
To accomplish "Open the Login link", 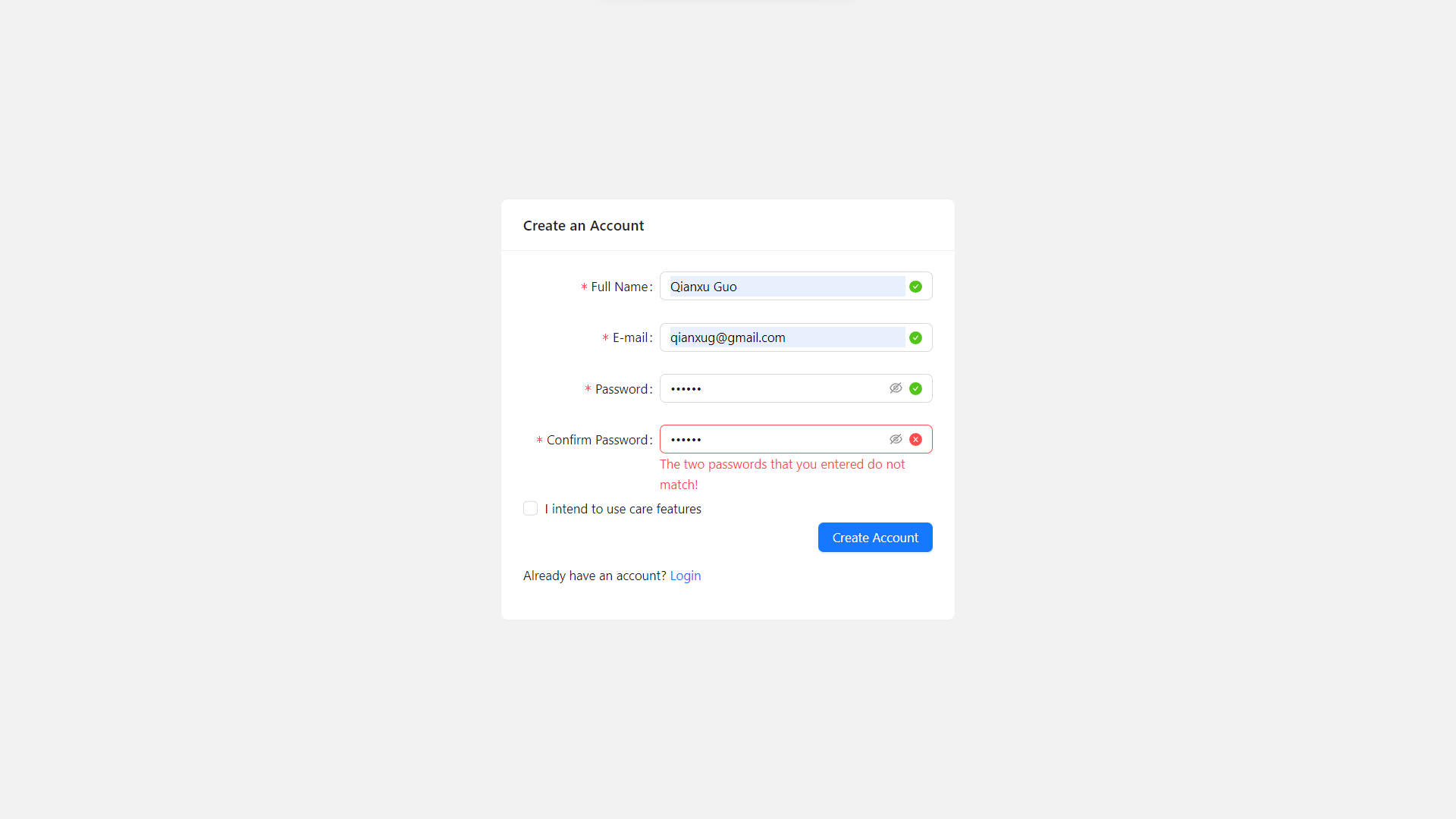I will tap(685, 576).
